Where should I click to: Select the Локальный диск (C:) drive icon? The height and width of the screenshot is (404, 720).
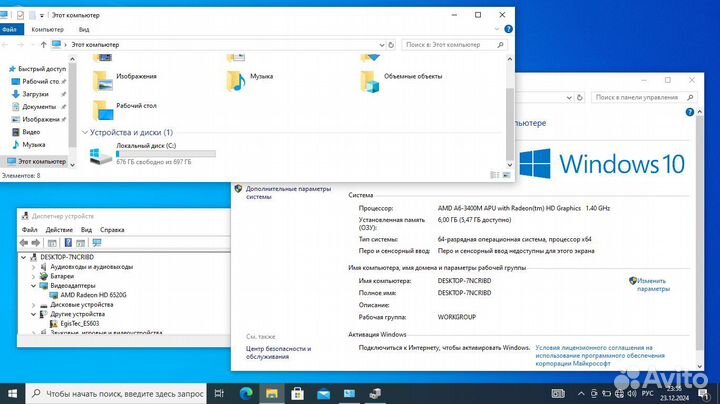click(101, 155)
